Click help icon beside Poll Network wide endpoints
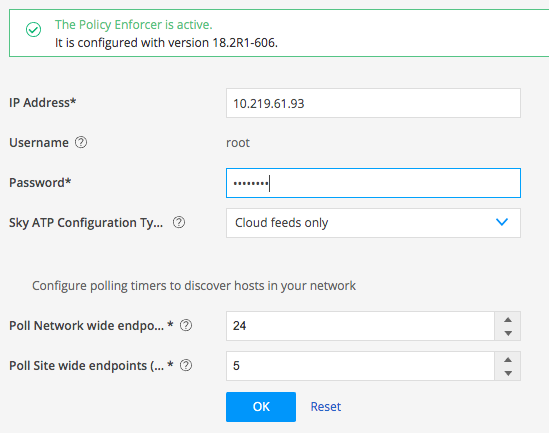Viewport: 549px width, 433px height. point(186,326)
